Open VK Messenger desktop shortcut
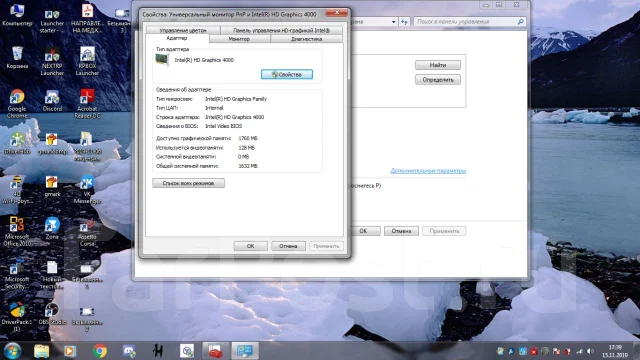Image resolution: width=640 pixels, height=360 pixels. 87,189
